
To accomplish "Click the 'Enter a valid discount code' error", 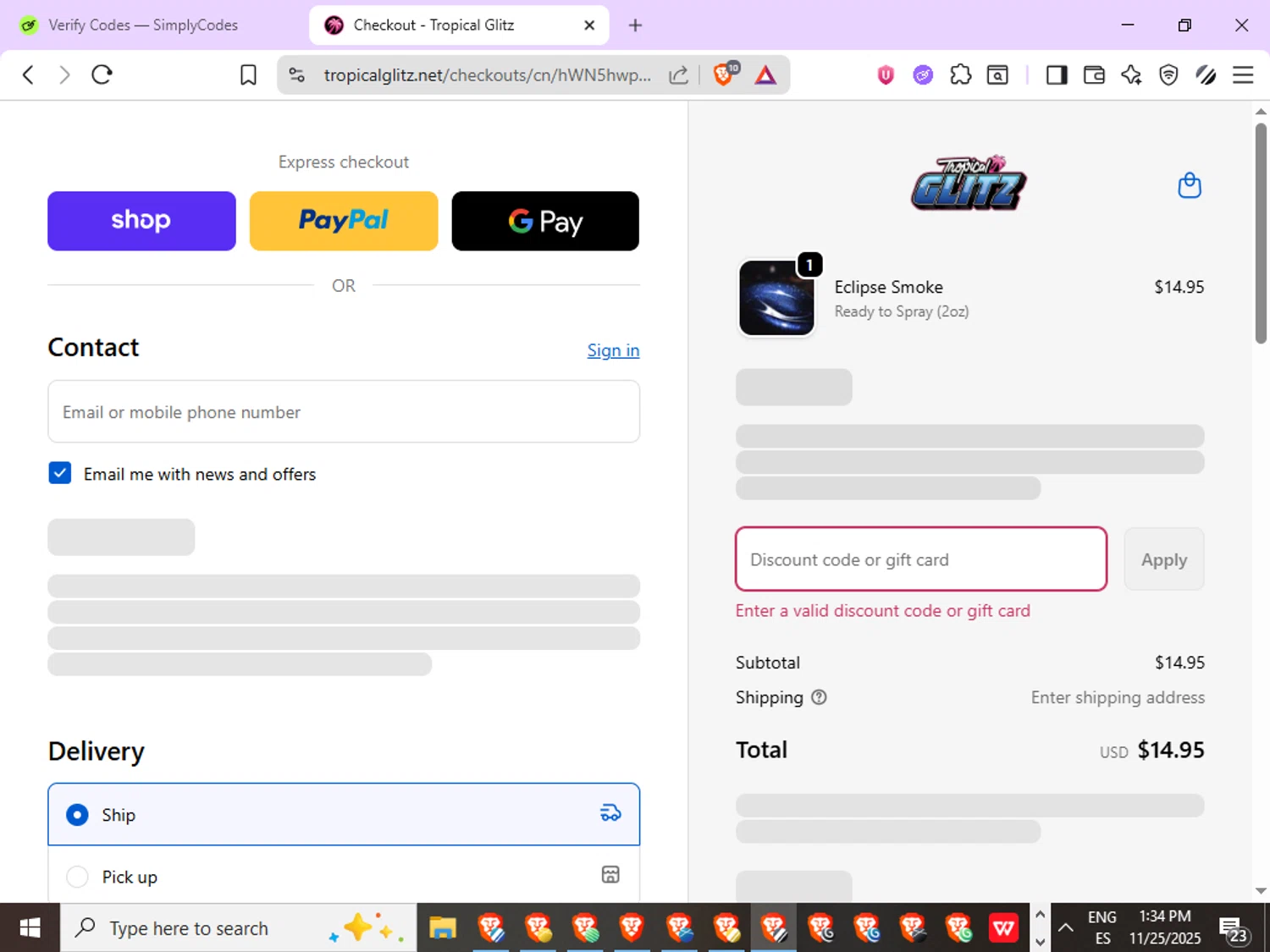I will [x=883, y=610].
